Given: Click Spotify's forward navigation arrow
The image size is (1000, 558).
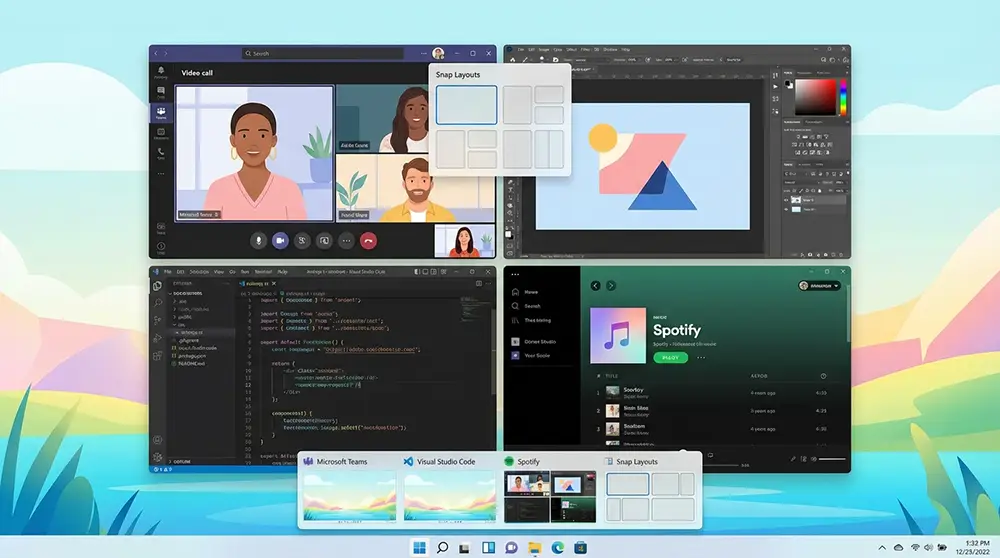Looking at the screenshot, I should tap(611, 286).
